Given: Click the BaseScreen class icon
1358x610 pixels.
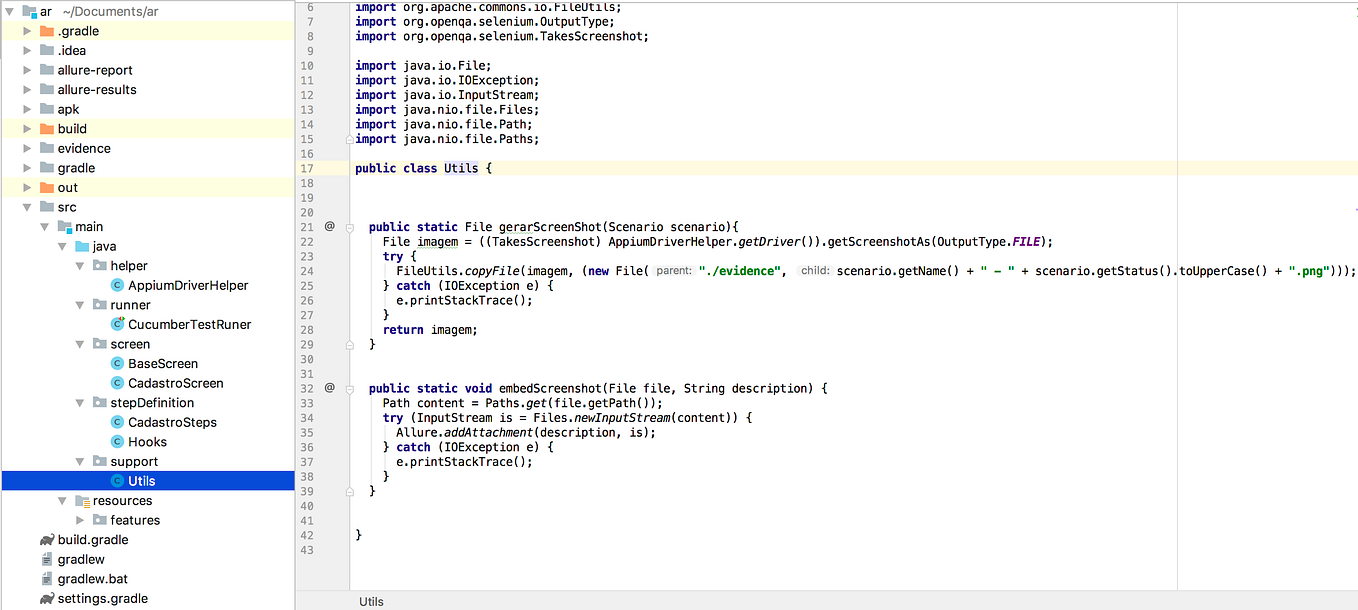Looking at the screenshot, I should 118,363.
